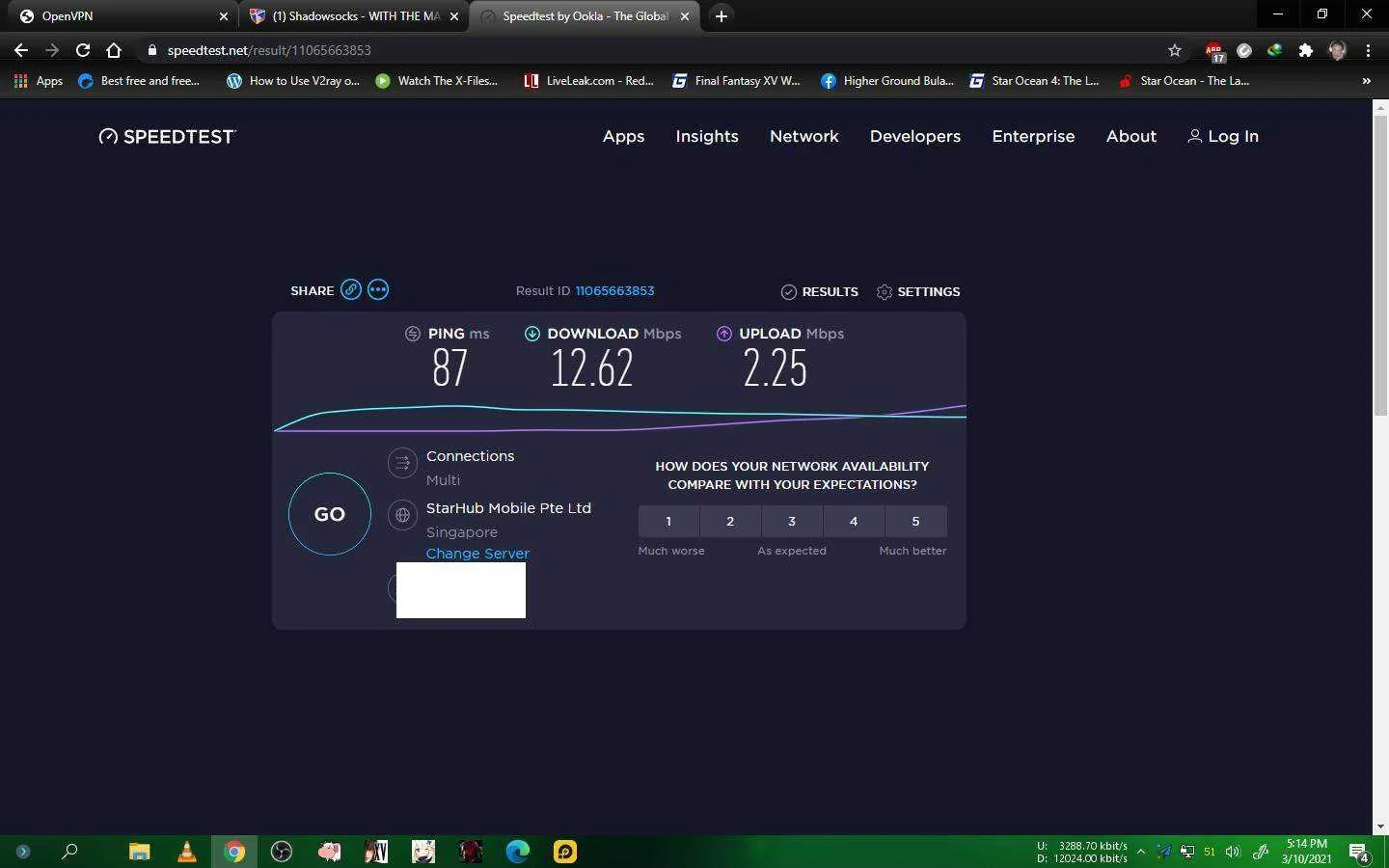Open the taskbar clock and date

click(1306, 852)
